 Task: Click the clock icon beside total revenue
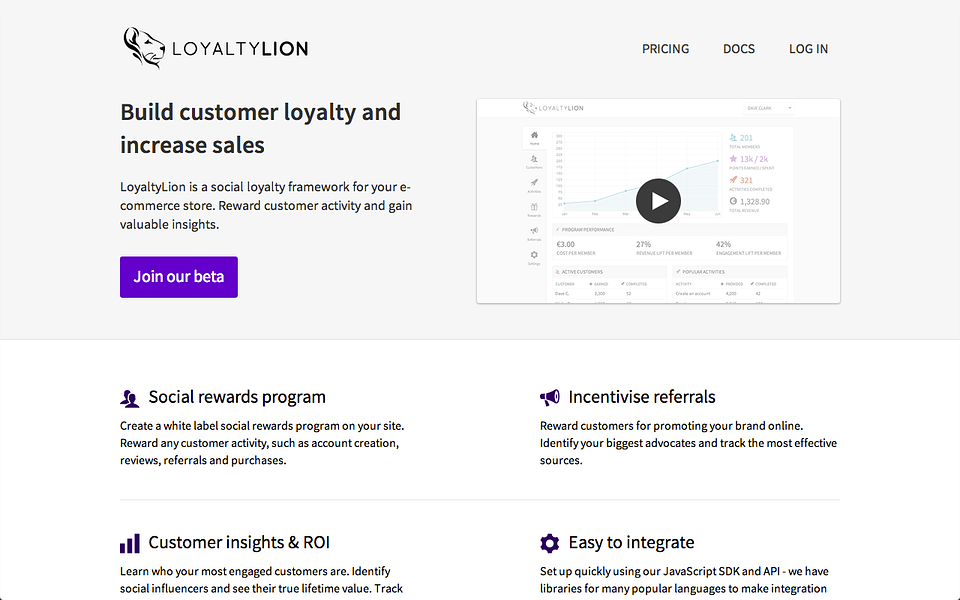(x=733, y=201)
